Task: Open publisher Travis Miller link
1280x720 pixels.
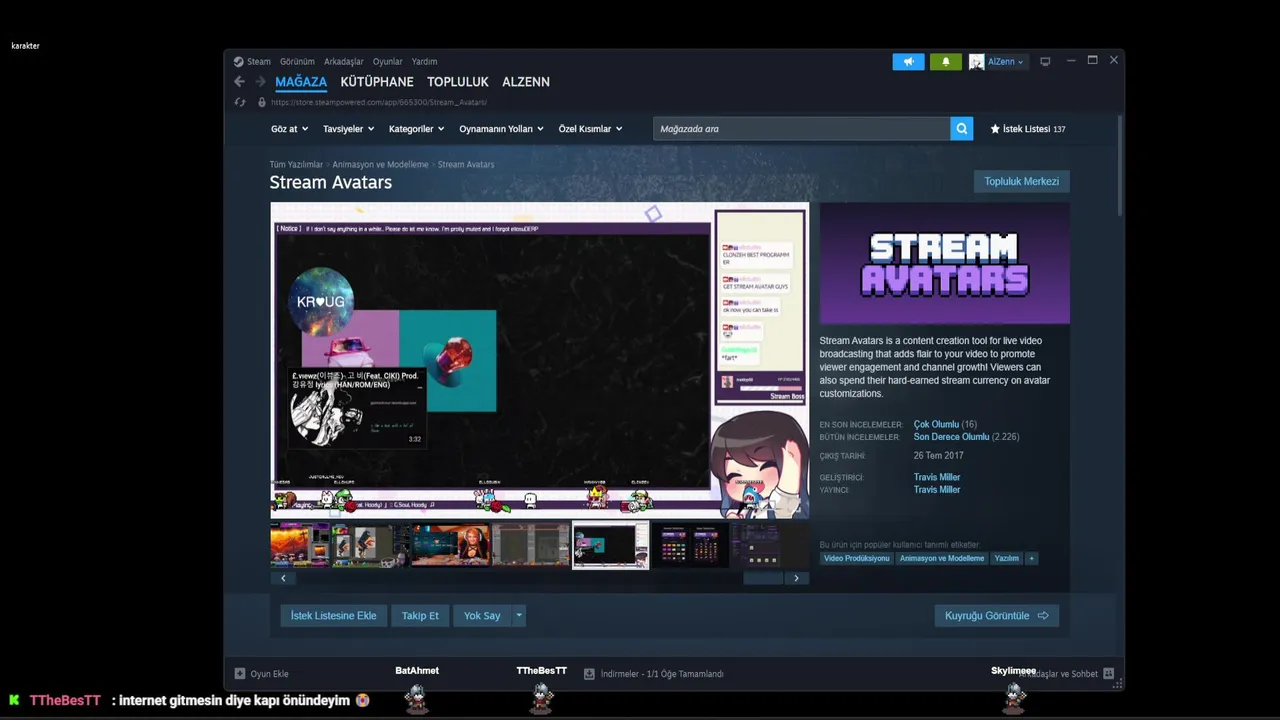Action: pos(937,490)
